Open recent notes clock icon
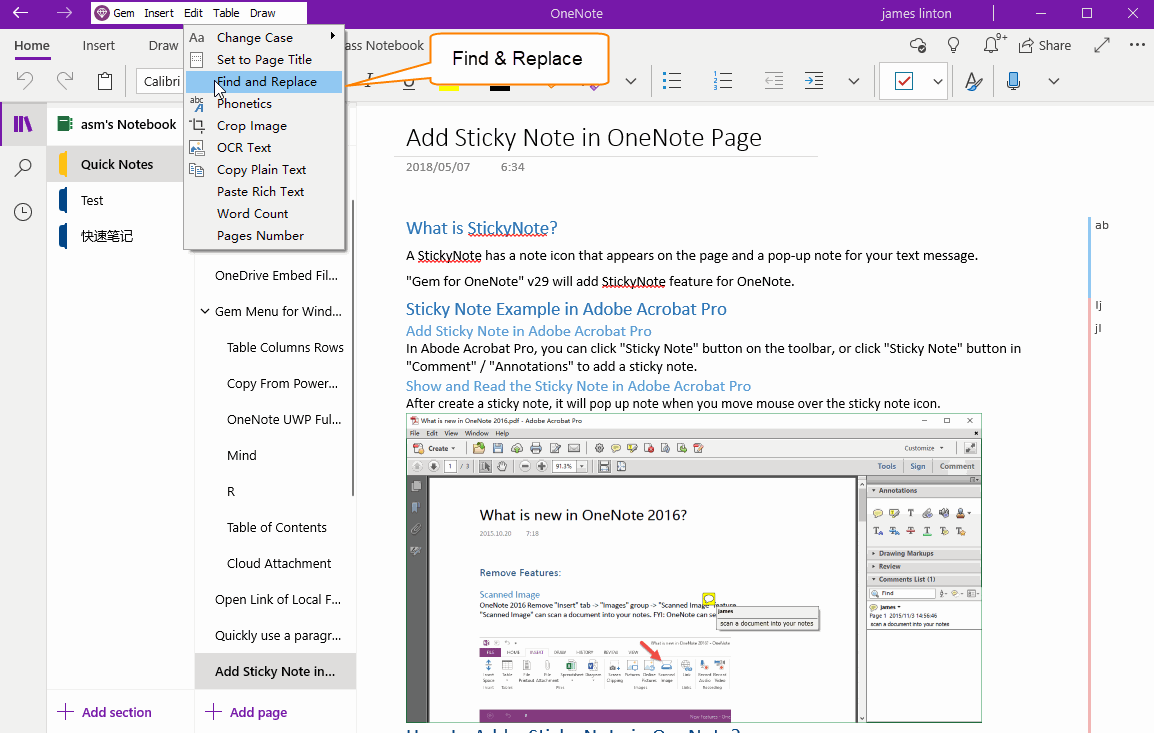This screenshot has height=733, width=1154. click(x=24, y=212)
